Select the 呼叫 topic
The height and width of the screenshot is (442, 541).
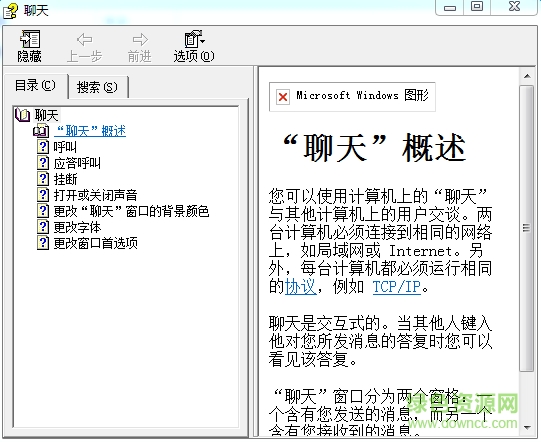(x=65, y=147)
